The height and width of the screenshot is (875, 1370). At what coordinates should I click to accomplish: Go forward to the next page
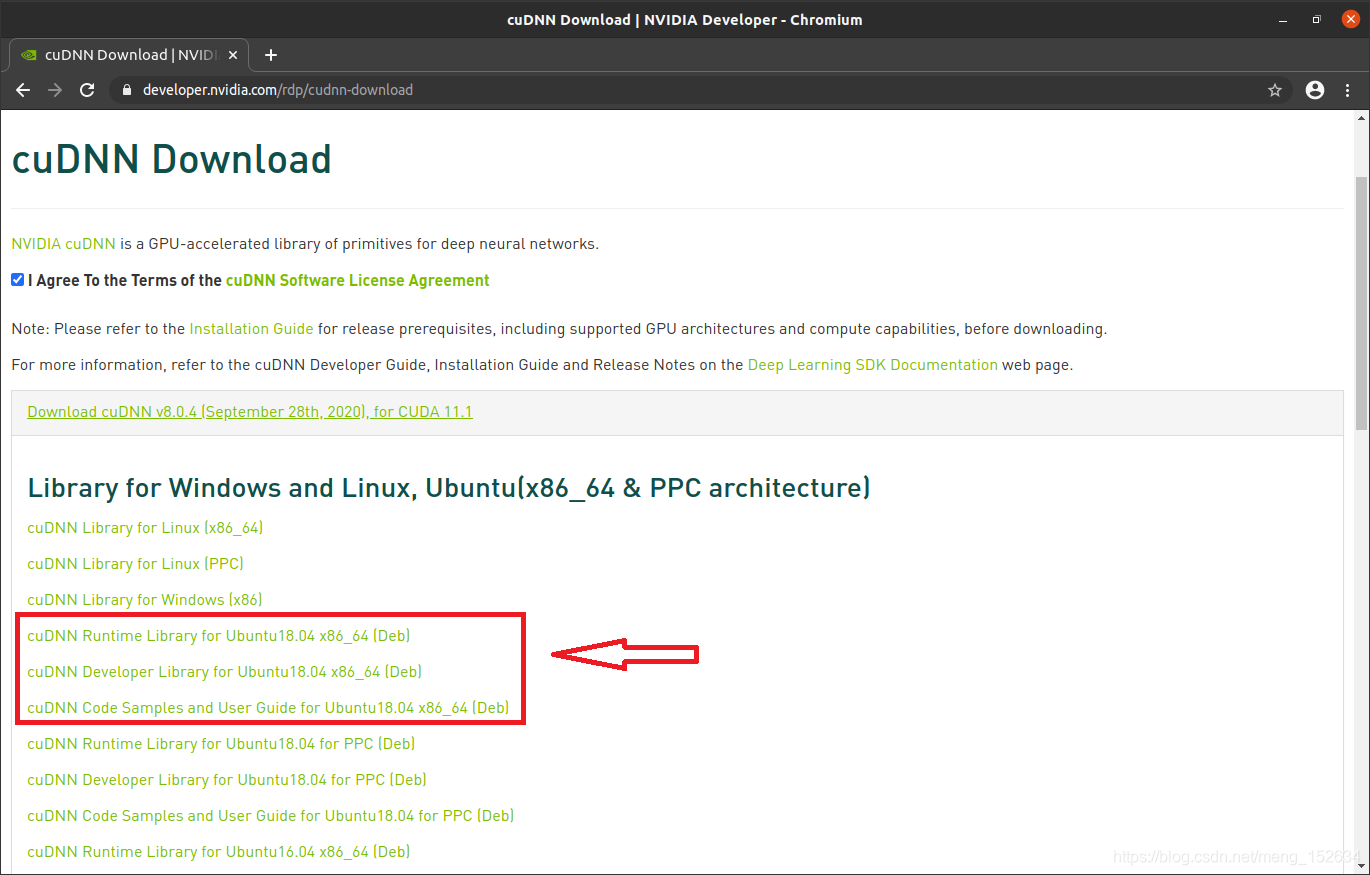[x=55, y=90]
